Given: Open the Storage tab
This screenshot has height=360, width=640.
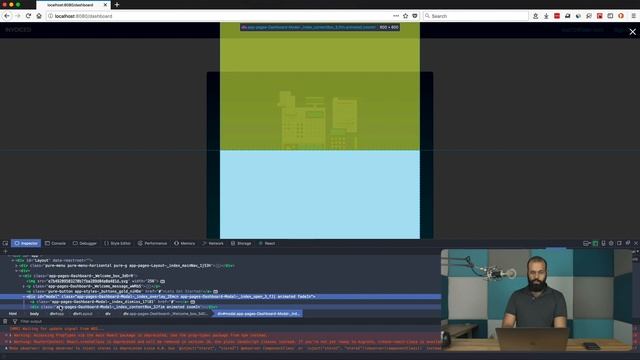Looking at the screenshot, I should [x=241, y=243].
